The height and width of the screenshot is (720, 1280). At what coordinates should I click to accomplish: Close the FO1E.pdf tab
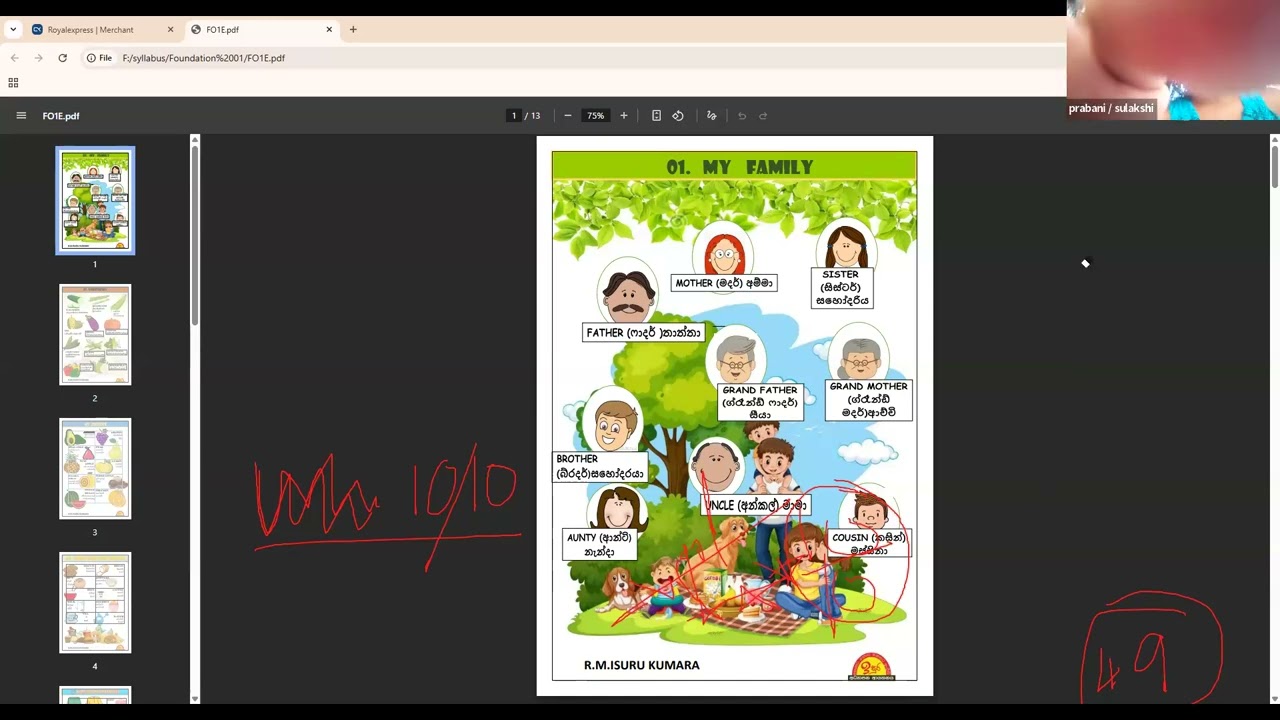329,30
